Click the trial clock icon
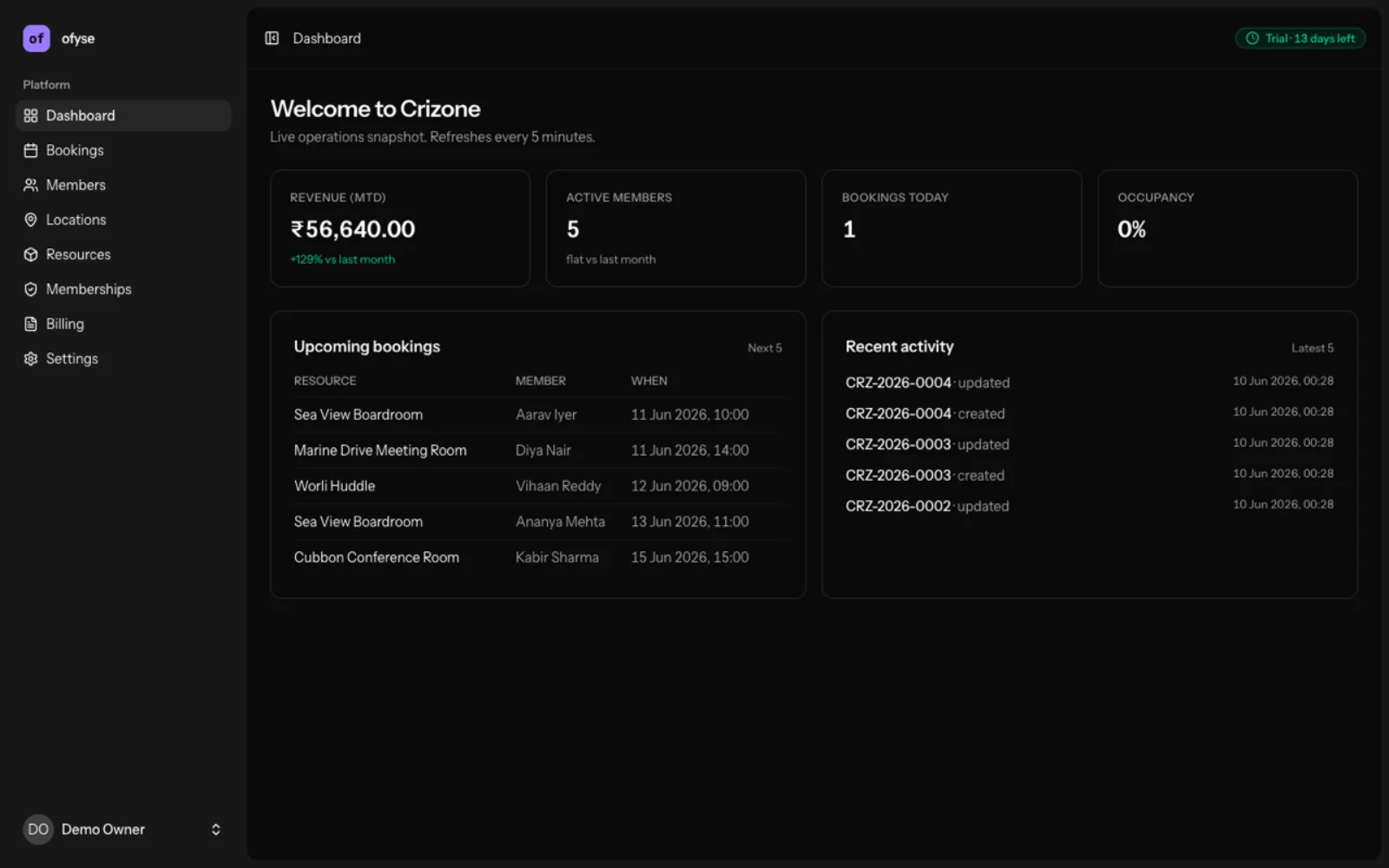 click(x=1252, y=38)
